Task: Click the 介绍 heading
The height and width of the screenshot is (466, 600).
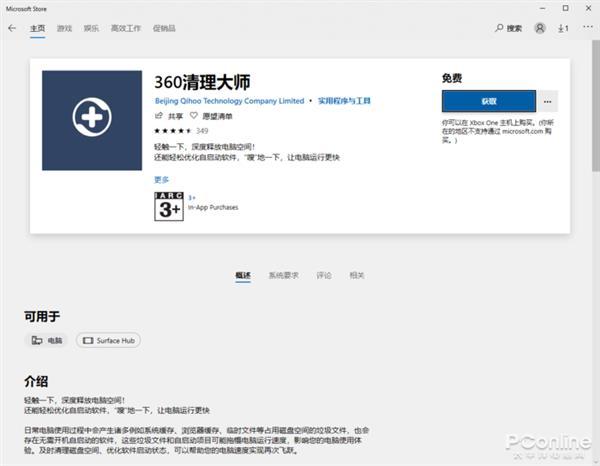Action: tap(36, 381)
